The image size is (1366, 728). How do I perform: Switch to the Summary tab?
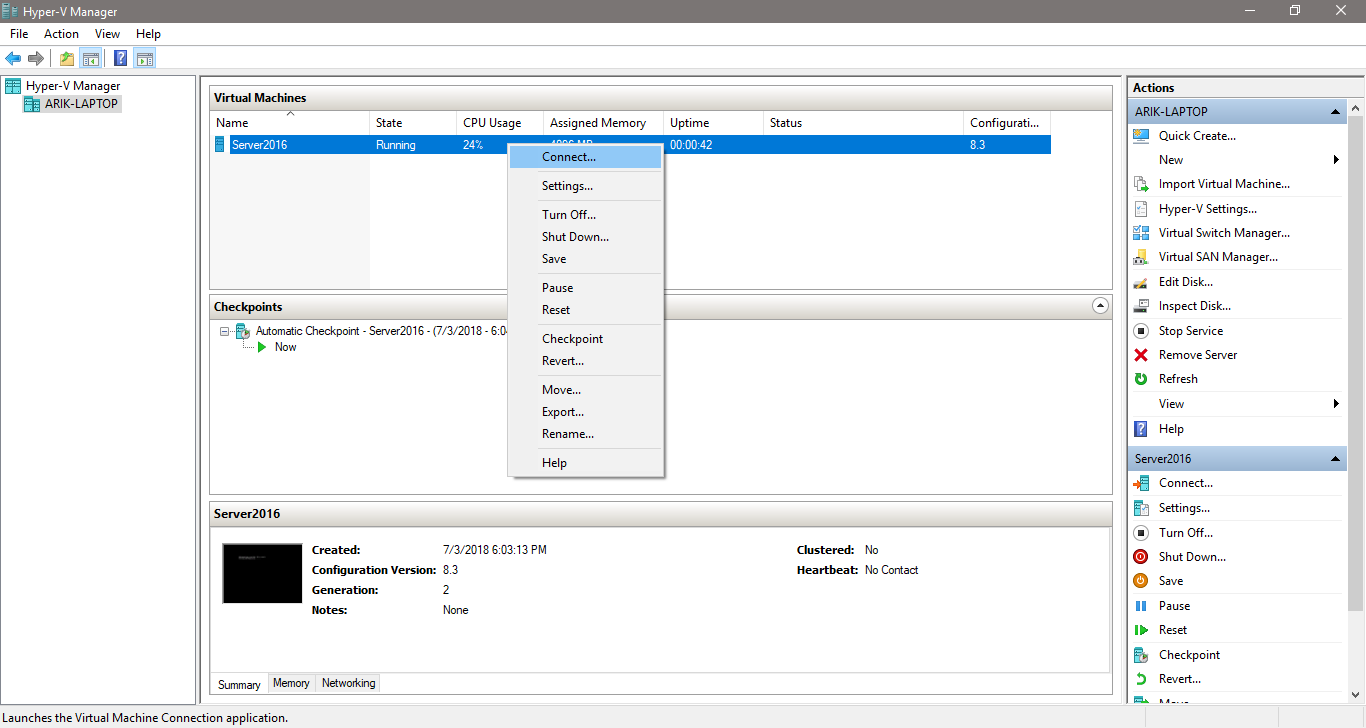tap(239, 684)
